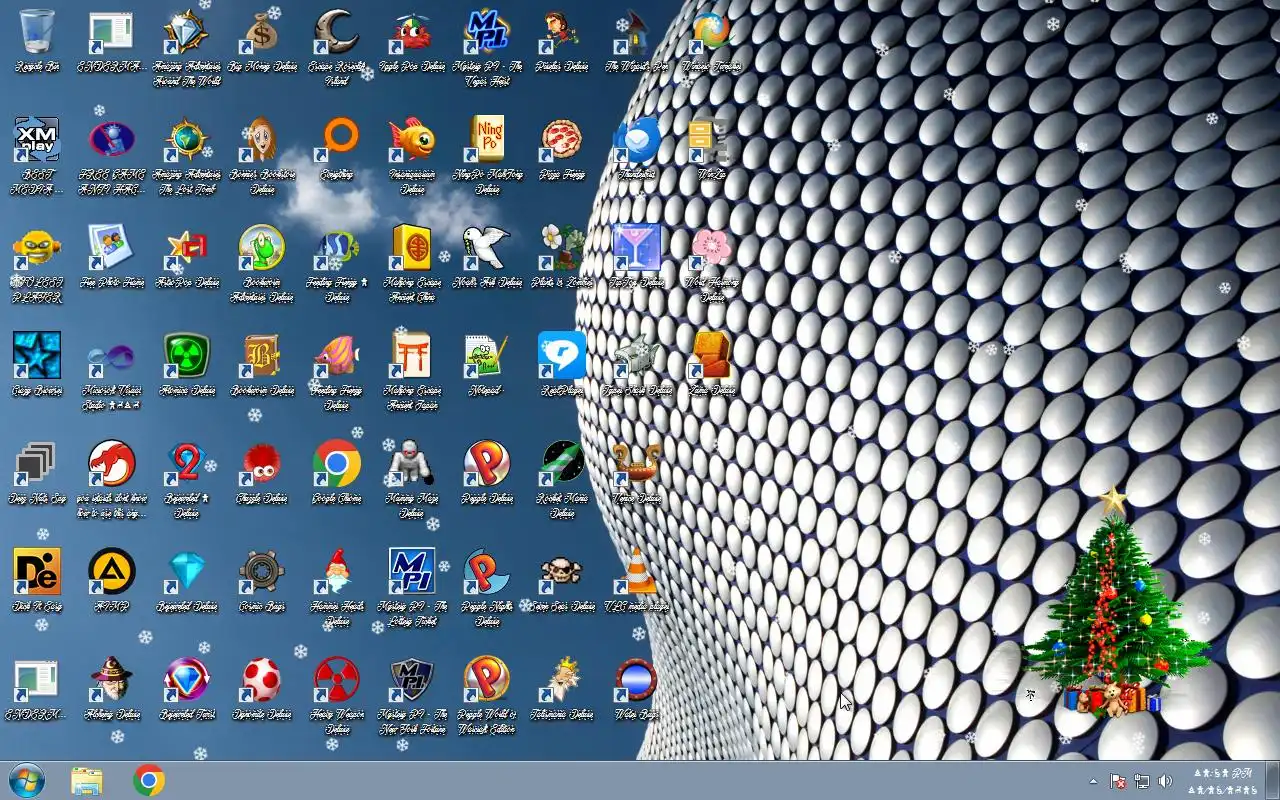Launch Peggle Nights Deluxe shortcut

coord(487,572)
